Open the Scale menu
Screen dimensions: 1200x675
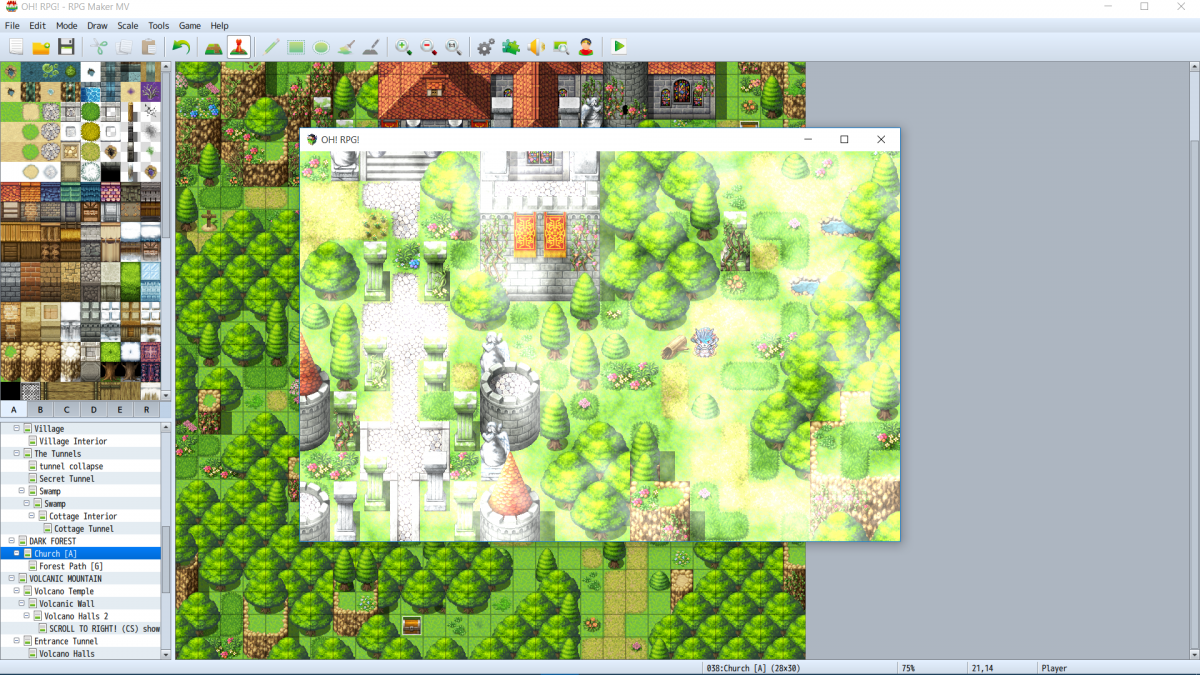click(128, 25)
